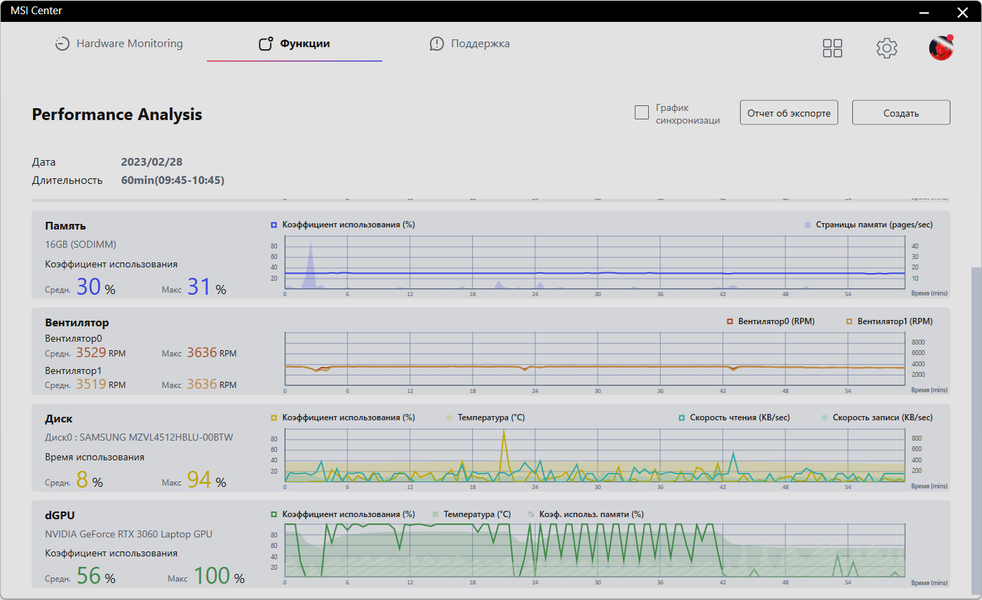Toggle dGPU Температура legend marker
Viewport: 982px width, 600px height.
(435, 514)
